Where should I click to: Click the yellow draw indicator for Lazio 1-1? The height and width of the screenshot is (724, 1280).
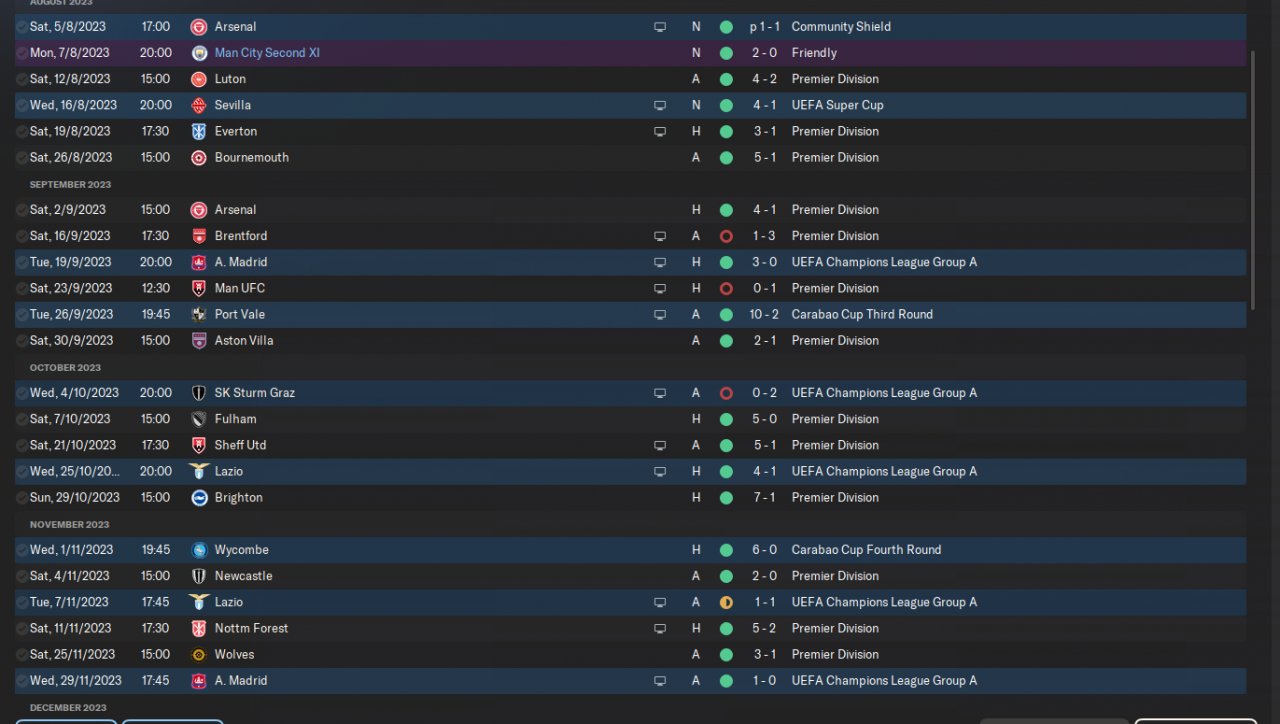tap(726, 602)
